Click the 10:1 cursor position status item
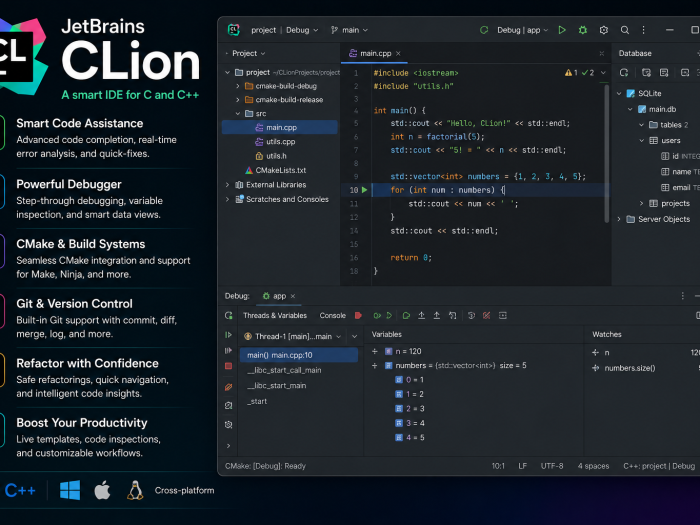700x525 pixels. click(498, 466)
